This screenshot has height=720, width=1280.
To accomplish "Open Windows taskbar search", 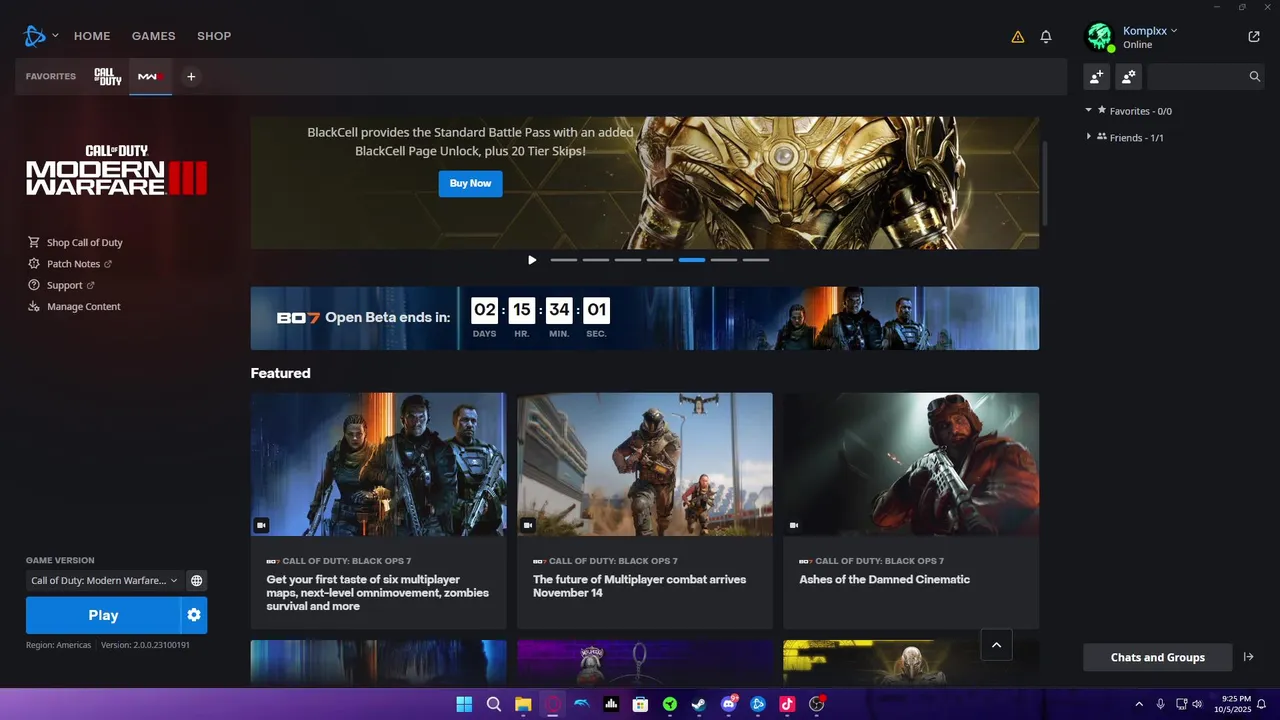I will tap(494, 704).
